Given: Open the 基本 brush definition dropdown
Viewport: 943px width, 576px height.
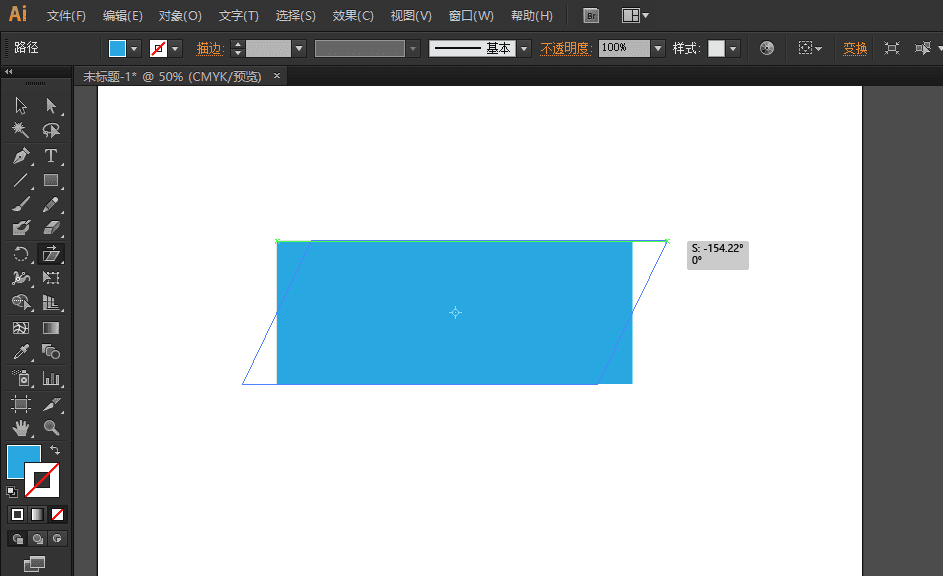Looking at the screenshot, I should click(524, 49).
